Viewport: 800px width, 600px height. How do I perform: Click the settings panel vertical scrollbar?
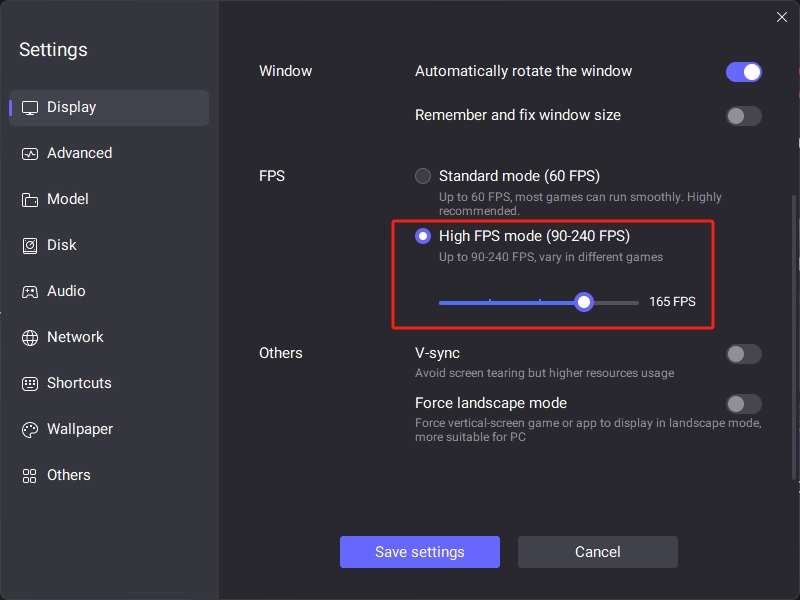click(793, 337)
